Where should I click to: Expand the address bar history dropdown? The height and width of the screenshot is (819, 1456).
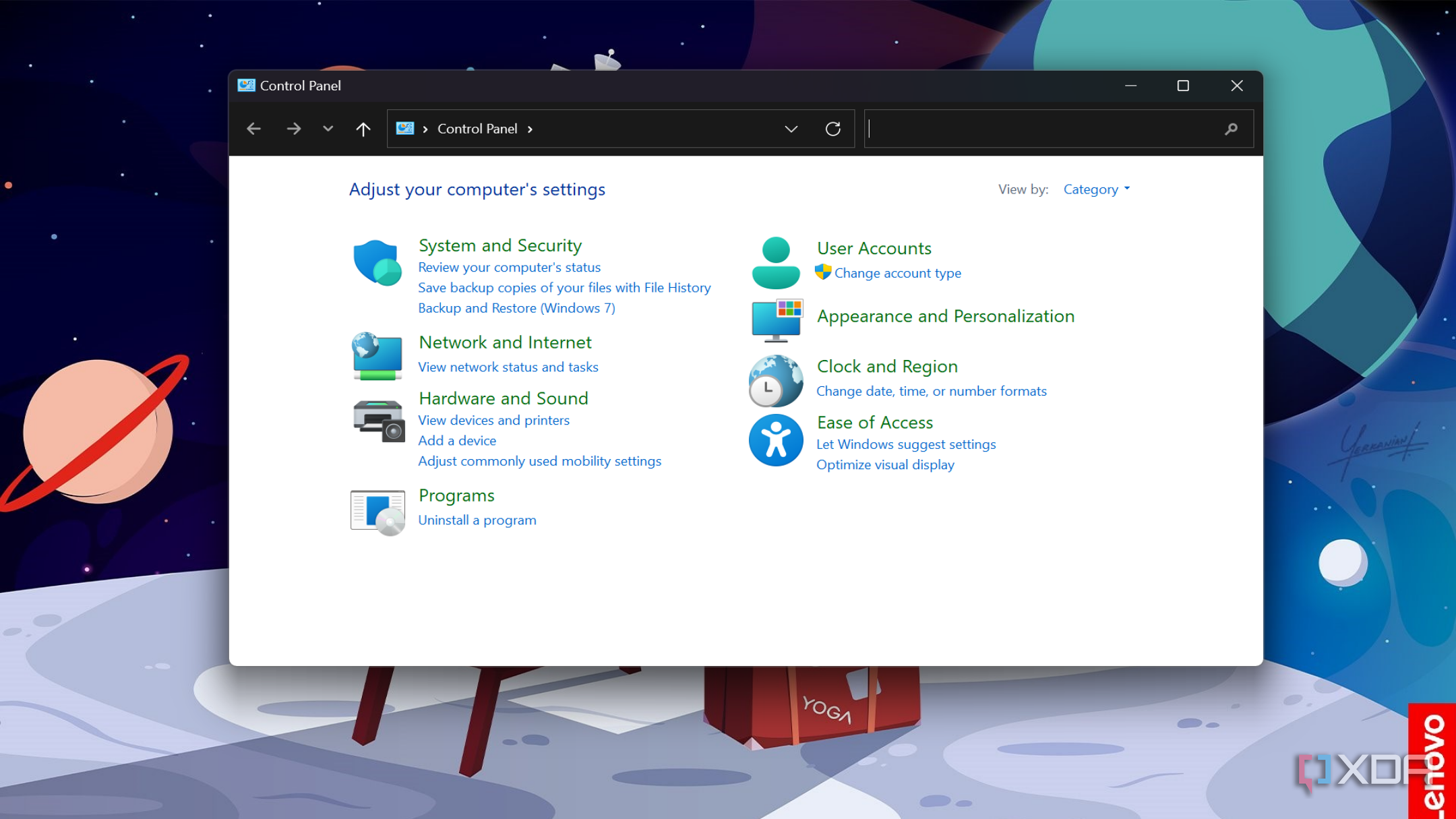point(791,129)
